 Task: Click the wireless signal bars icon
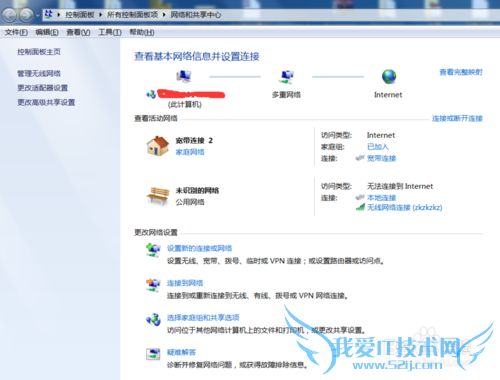point(360,207)
